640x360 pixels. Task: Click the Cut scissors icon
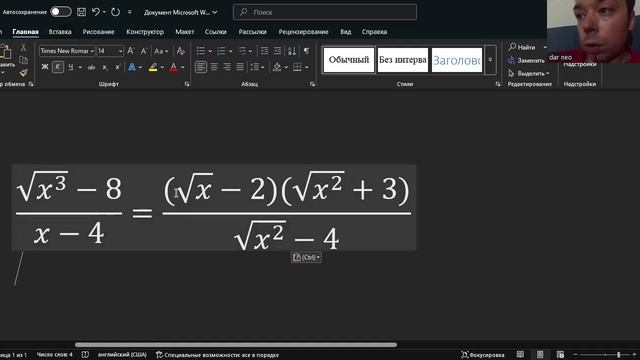[23, 48]
